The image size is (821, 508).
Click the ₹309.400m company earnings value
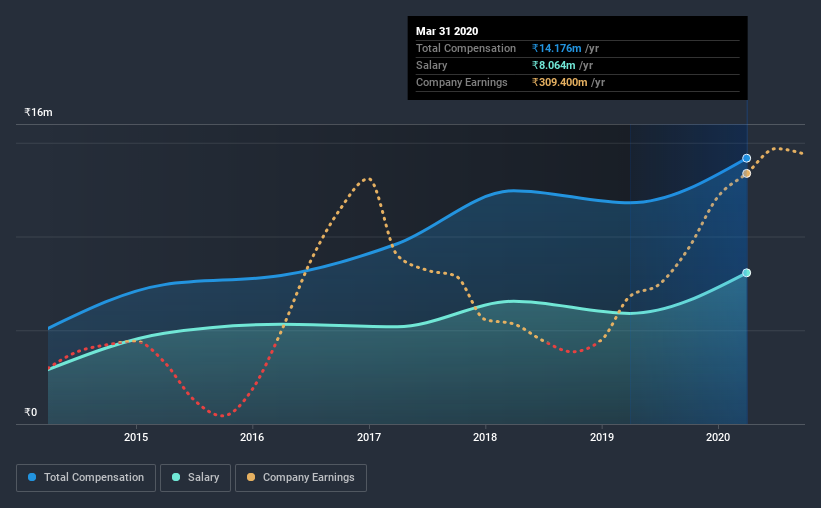(x=560, y=82)
